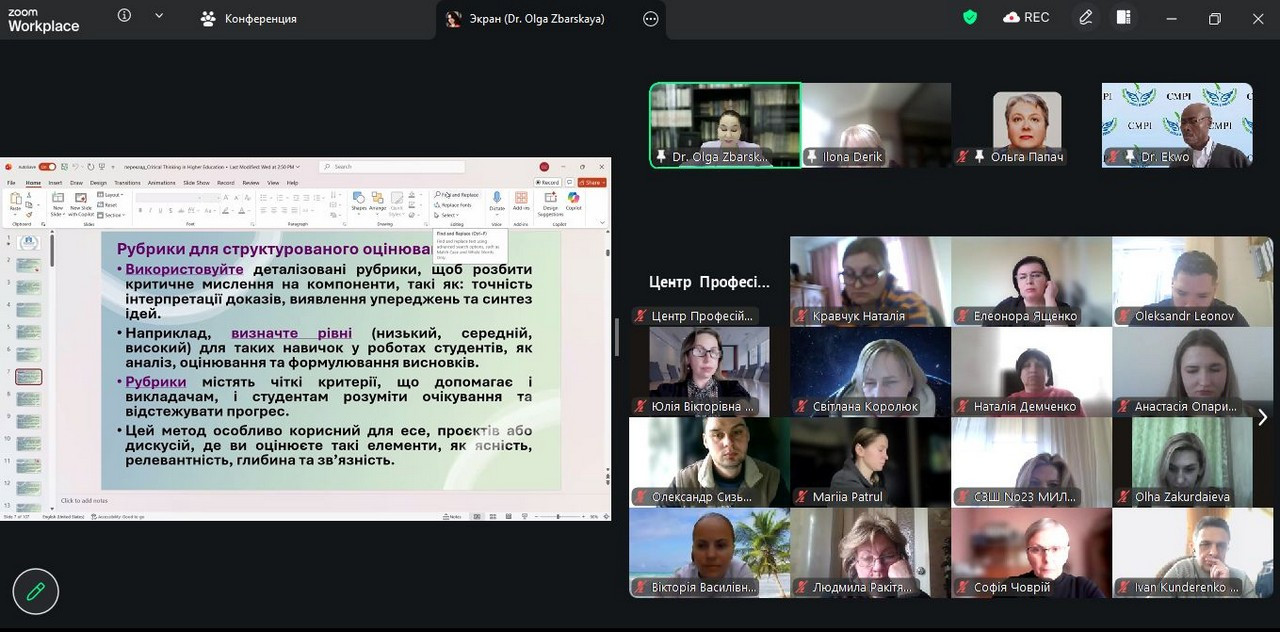
Task: Click Replace Fonts
Action: coord(453,205)
